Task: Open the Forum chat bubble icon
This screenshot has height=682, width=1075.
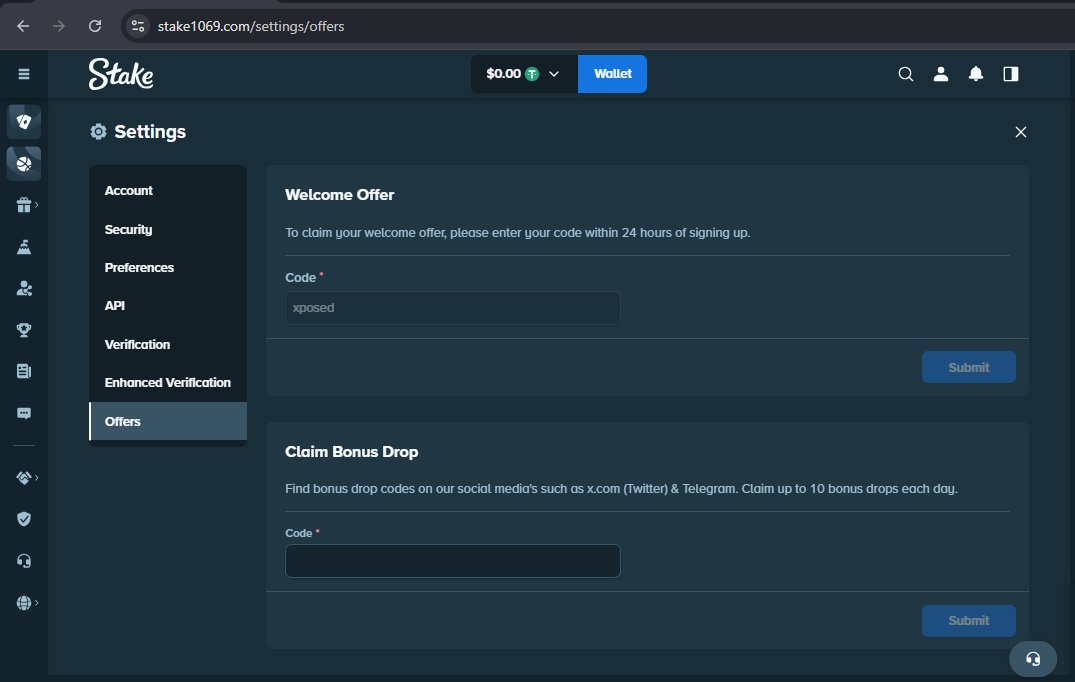Action: pyautogui.click(x=24, y=413)
